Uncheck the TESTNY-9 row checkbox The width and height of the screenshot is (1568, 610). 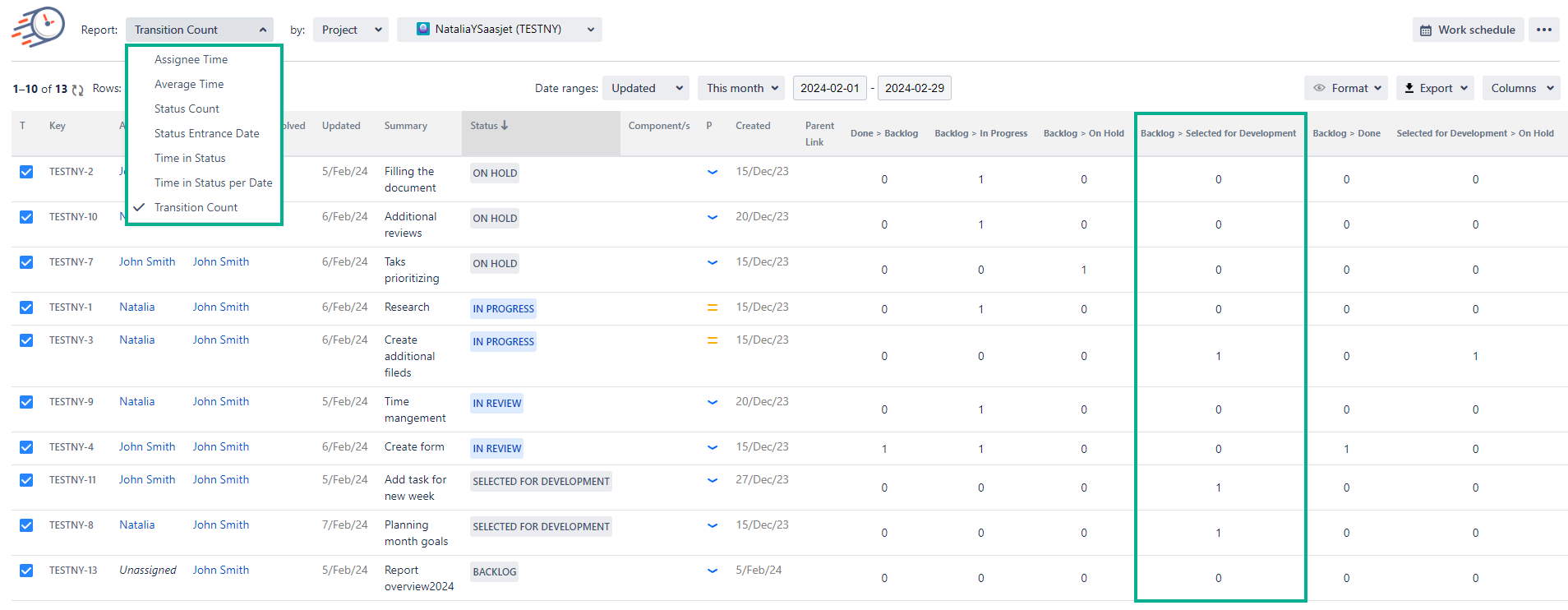[26, 402]
